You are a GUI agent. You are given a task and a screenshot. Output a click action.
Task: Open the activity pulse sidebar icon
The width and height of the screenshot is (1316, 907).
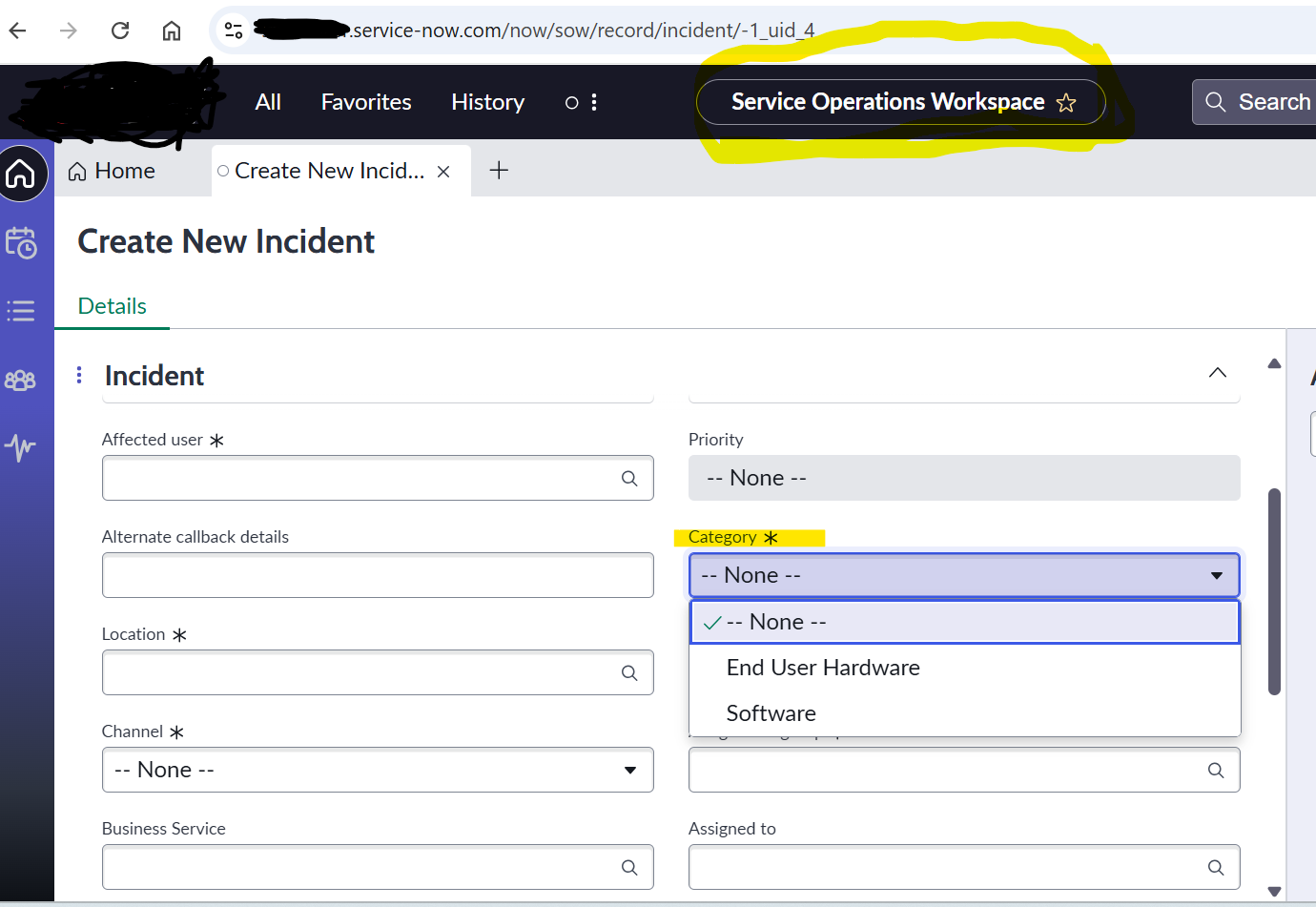pyautogui.click(x=21, y=446)
